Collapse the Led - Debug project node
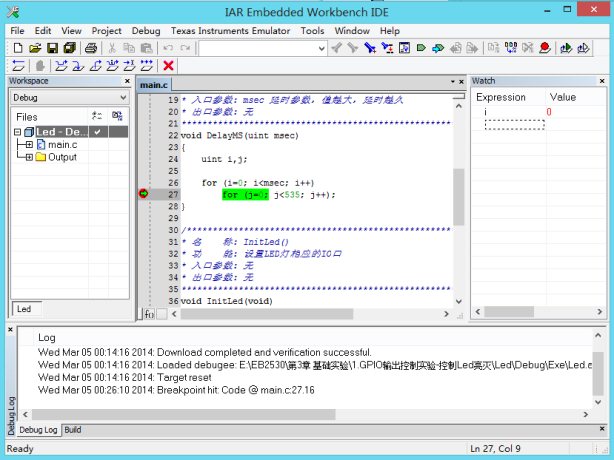614x460 pixels. tap(17, 132)
